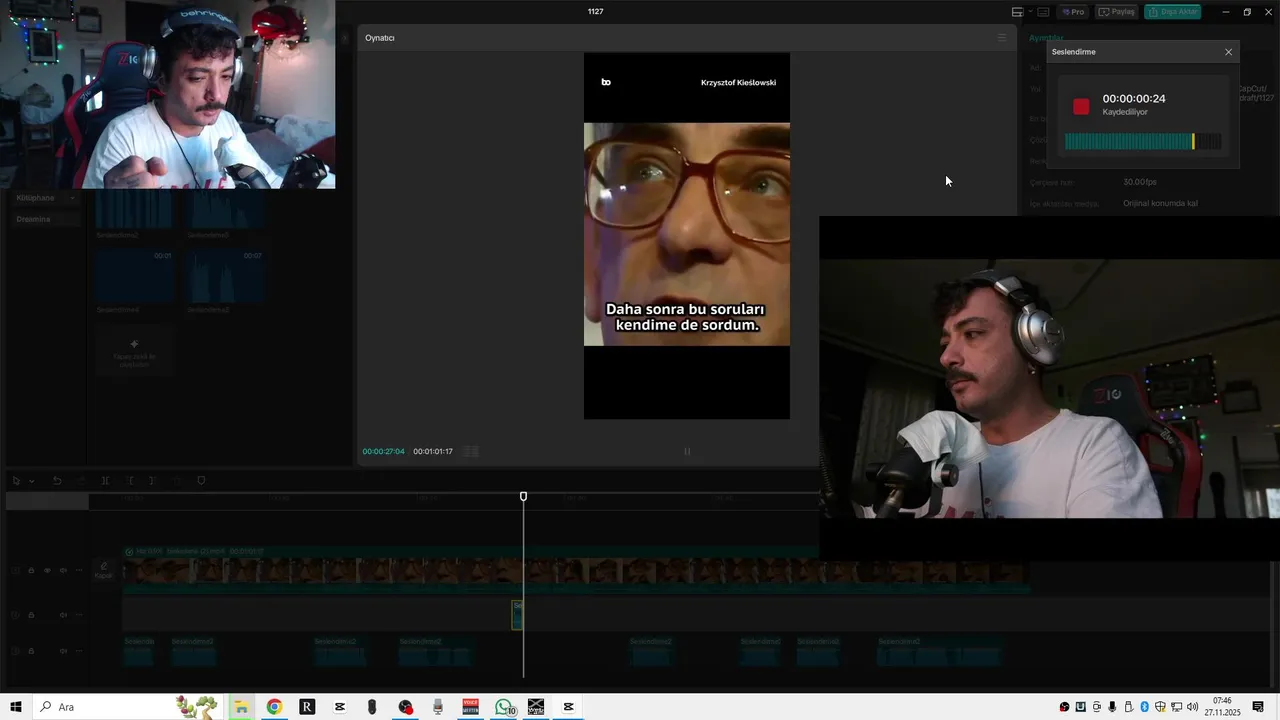Viewport: 1280px width, 720px height.
Task: Mute the main video track
Action: [63, 571]
